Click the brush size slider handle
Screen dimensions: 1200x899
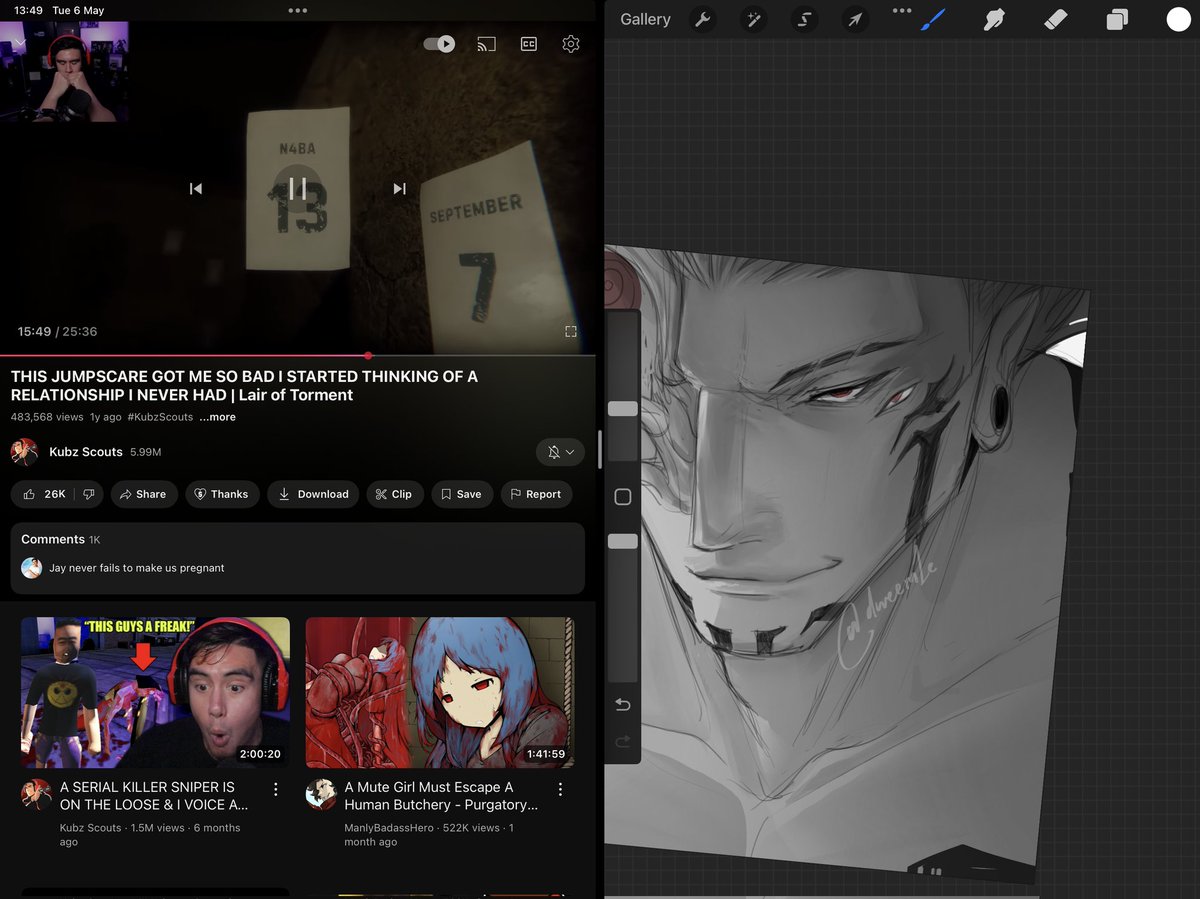[x=622, y=409]
